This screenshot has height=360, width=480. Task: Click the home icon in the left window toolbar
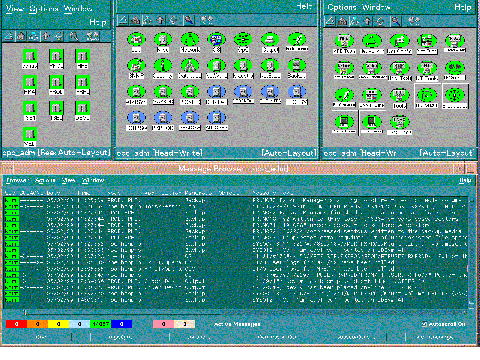coord(21,36)
